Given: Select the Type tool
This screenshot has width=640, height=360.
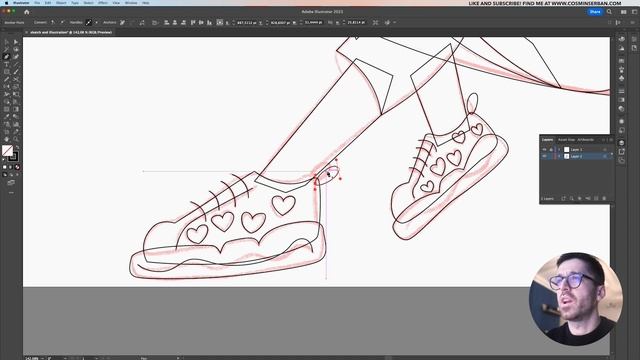Looking at the screenshot, I should 6,64.
